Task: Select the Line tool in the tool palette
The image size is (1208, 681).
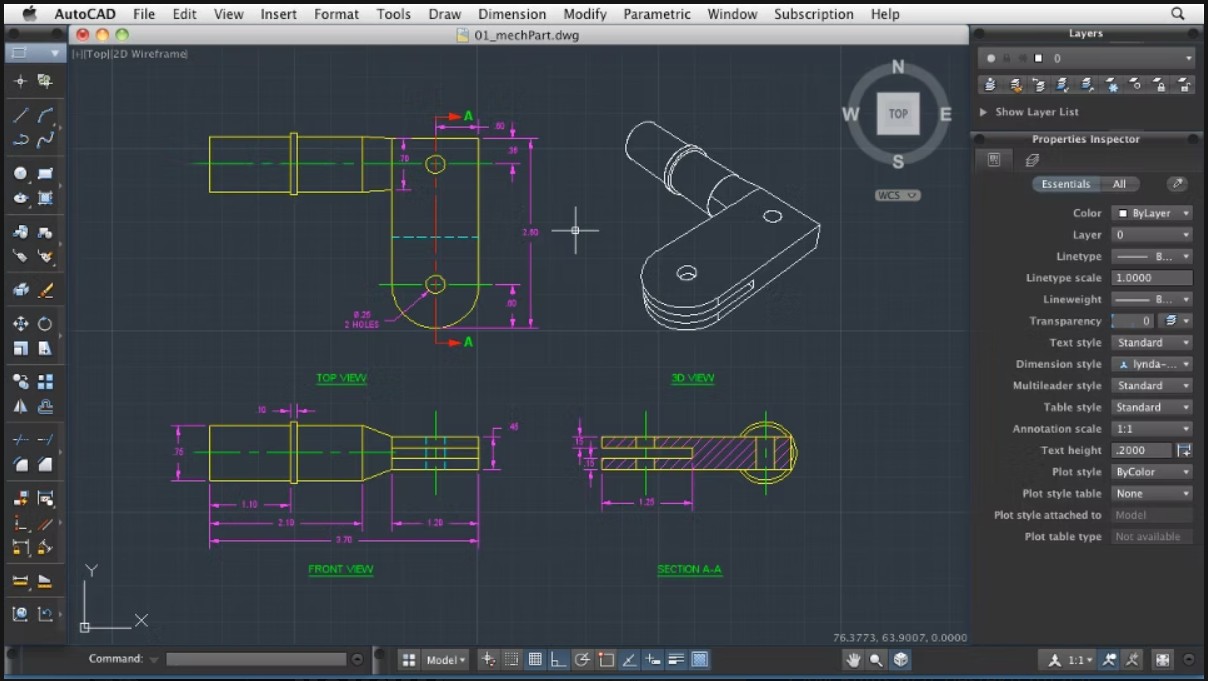Action: click(x=20, y=116)
